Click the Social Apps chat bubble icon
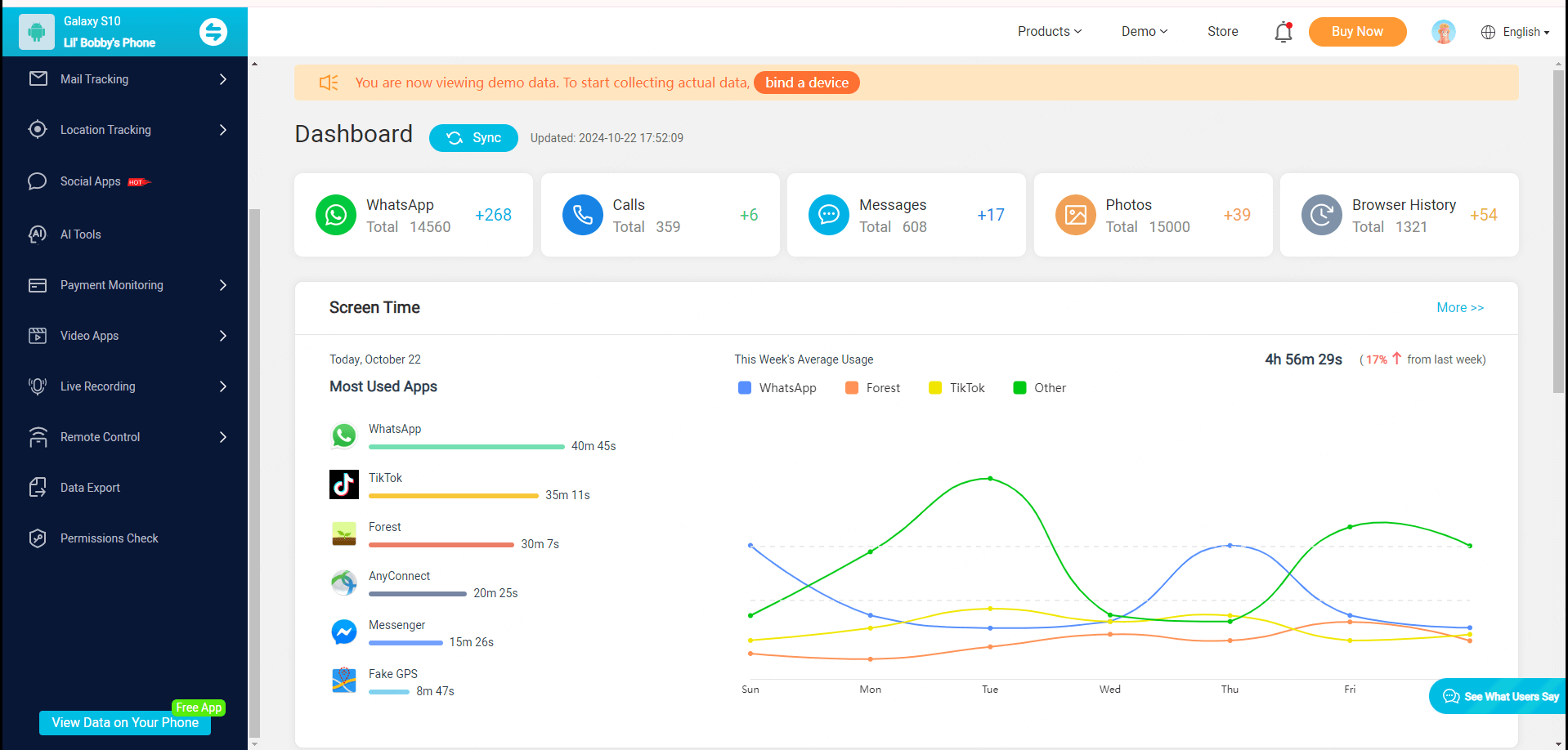This screenshot has height=750, width=1568. pos(38,181)
